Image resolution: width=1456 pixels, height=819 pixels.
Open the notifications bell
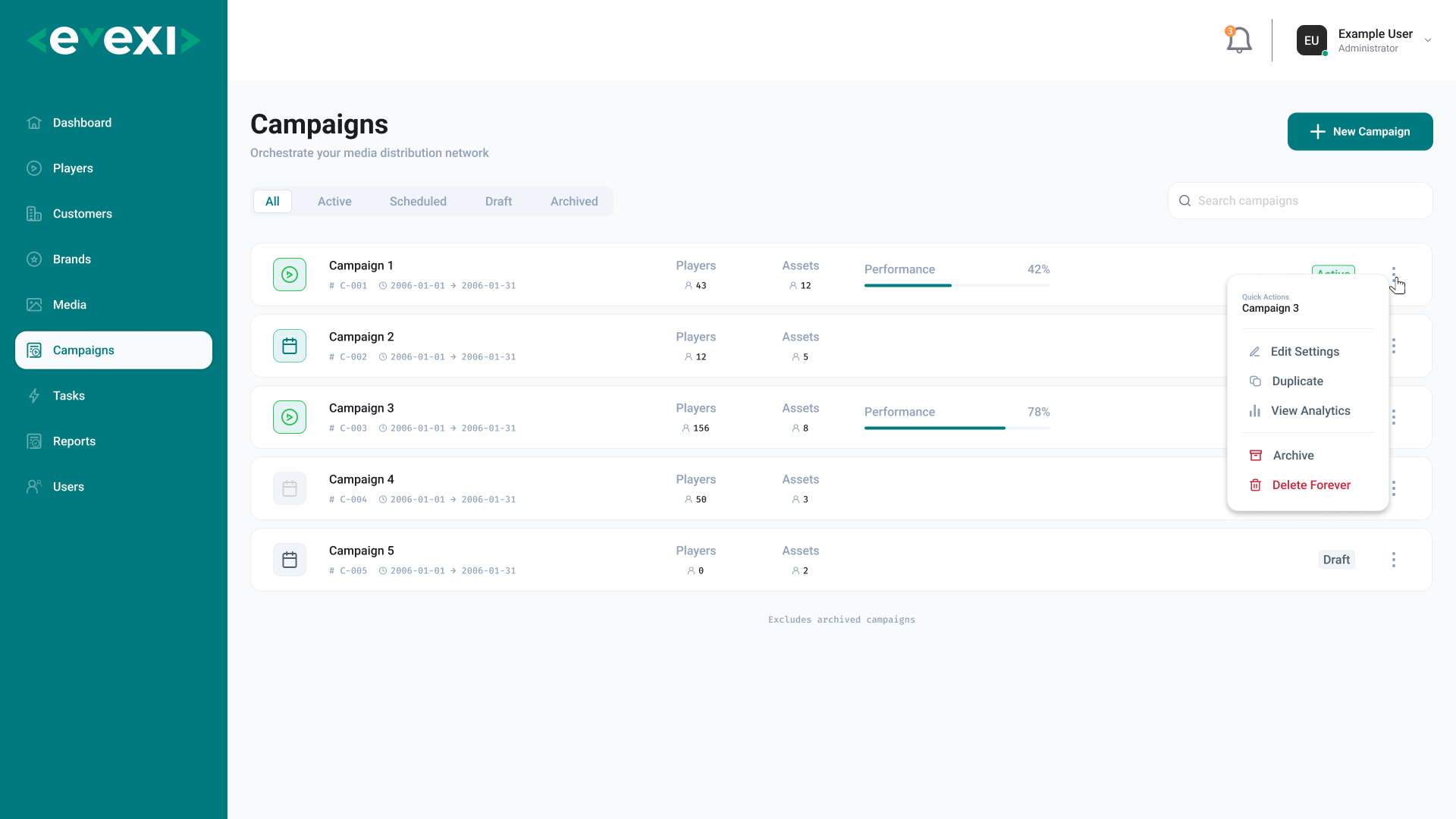coord(1238,40)
